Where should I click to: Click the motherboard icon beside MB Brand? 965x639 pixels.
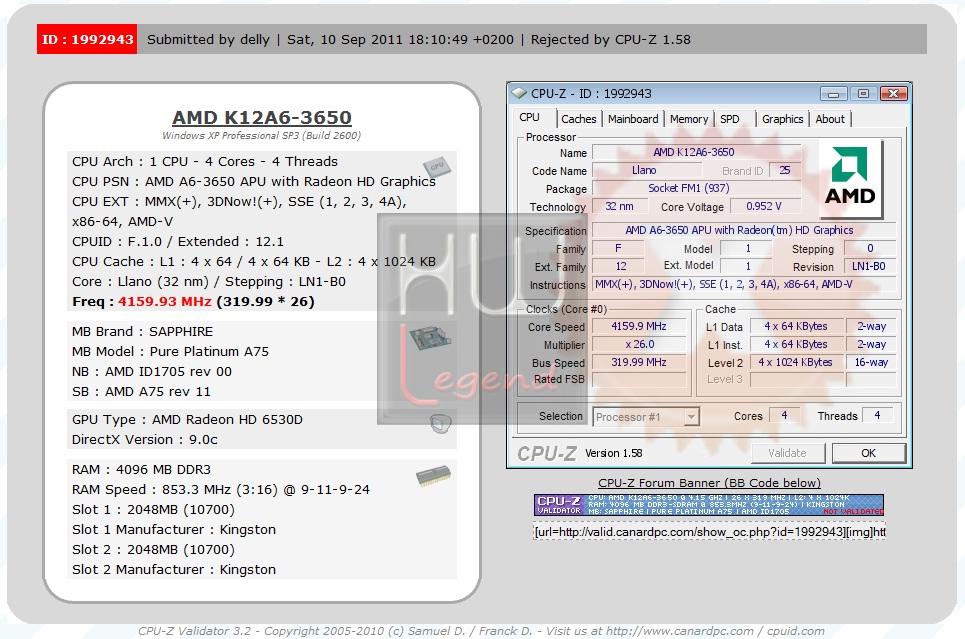[430, 338]
